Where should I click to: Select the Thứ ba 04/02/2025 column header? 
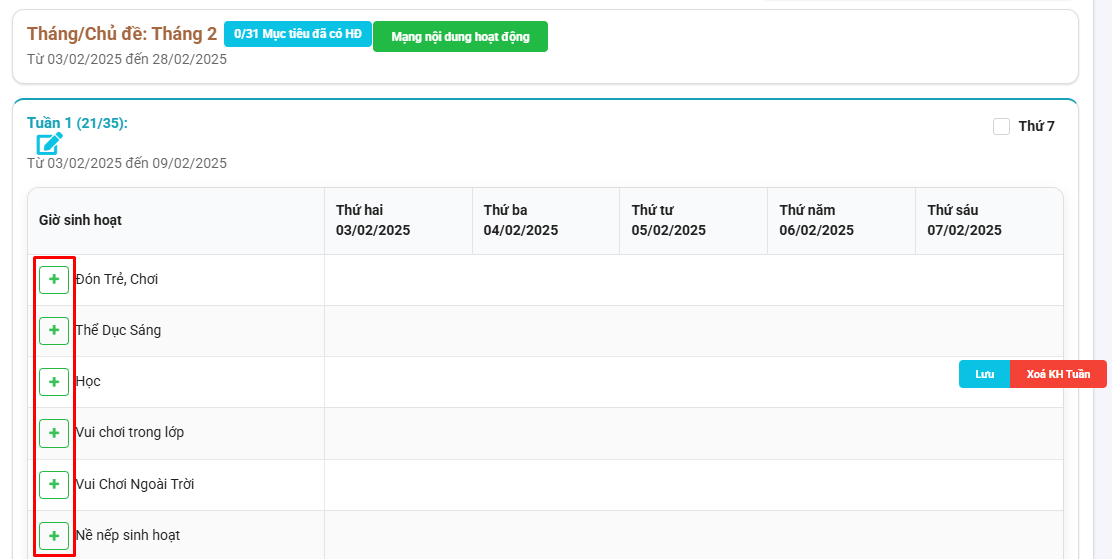[521, 220]
